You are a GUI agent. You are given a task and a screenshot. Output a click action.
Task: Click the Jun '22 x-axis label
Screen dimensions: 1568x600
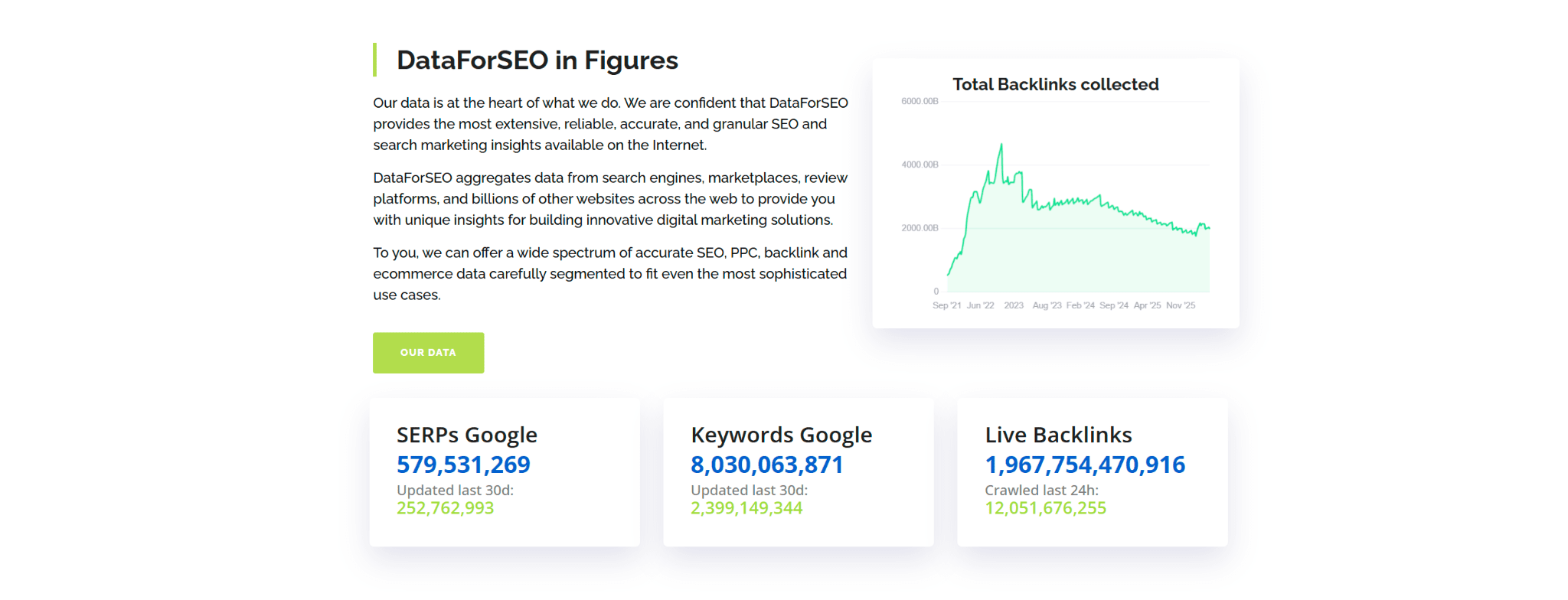coord(980,305)
